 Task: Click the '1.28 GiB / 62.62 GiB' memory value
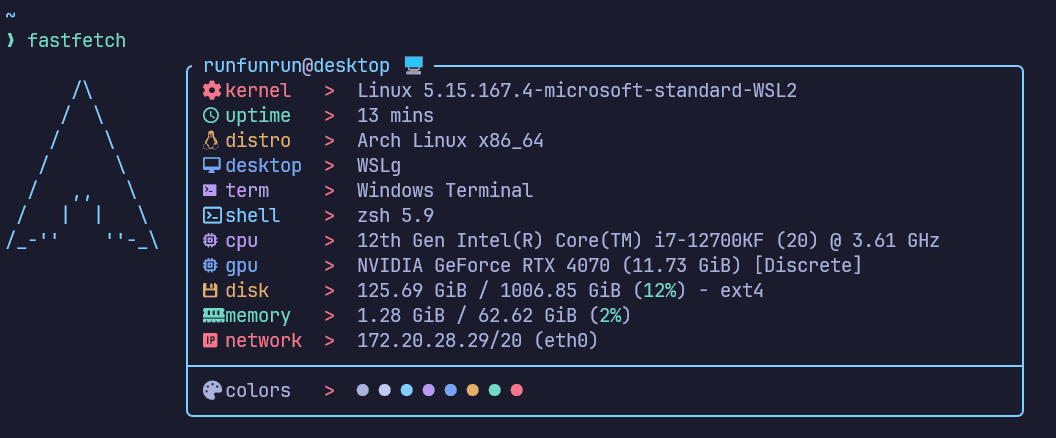467,315
